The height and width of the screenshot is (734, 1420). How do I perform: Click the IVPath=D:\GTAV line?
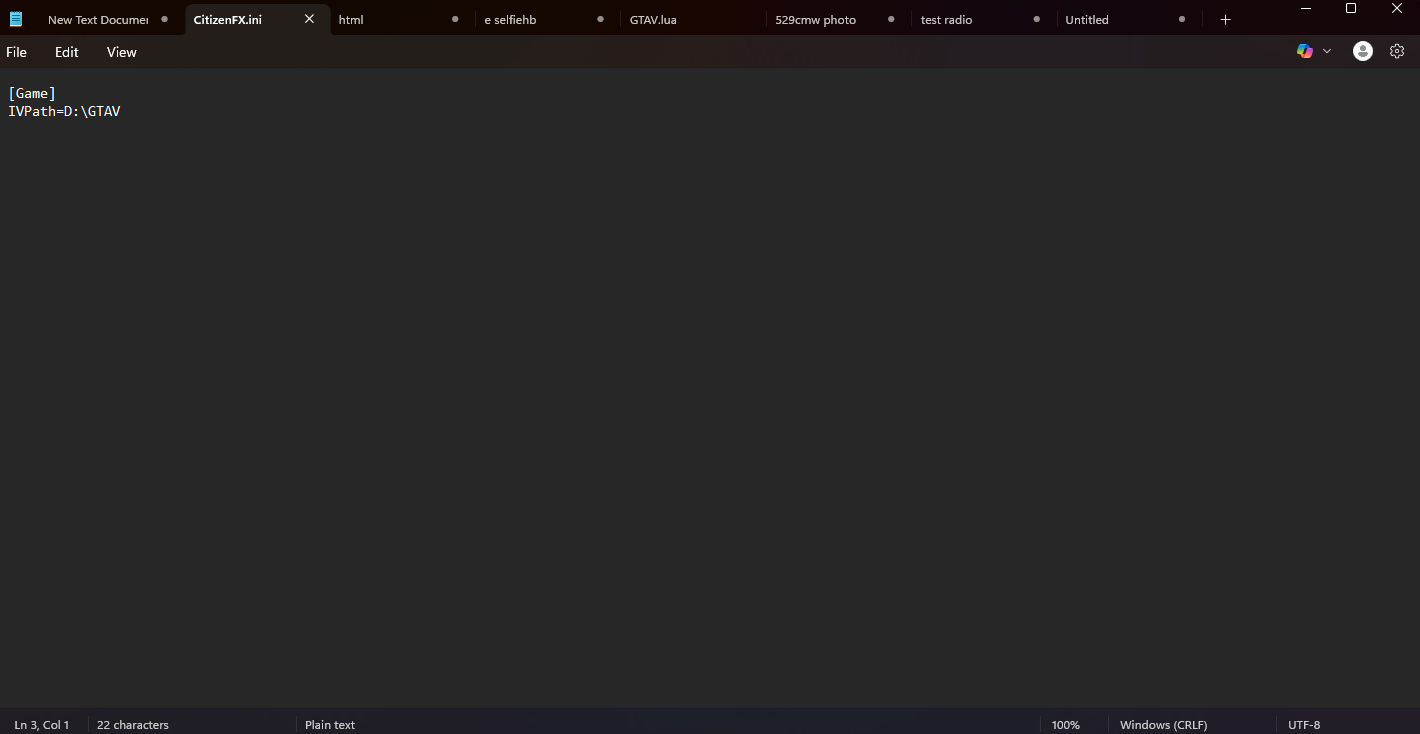pos(64,111)
